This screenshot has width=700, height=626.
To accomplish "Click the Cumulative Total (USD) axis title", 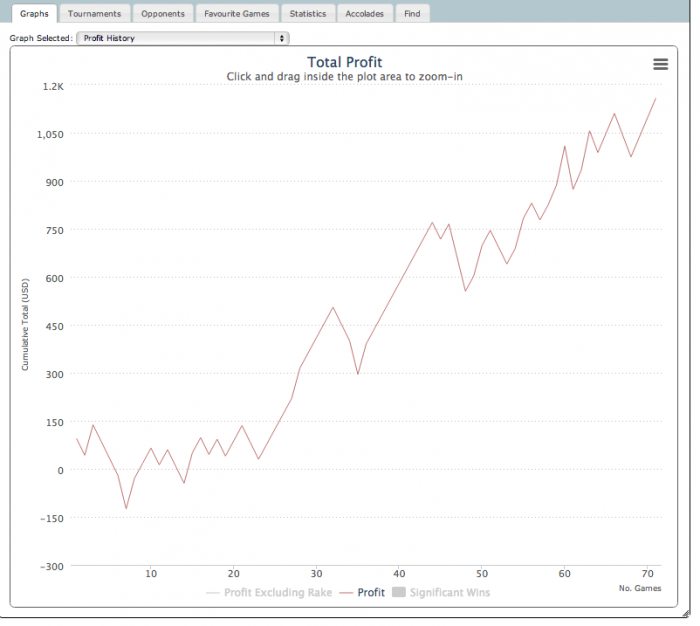I will pyautogui.click(x=25, y=325).
